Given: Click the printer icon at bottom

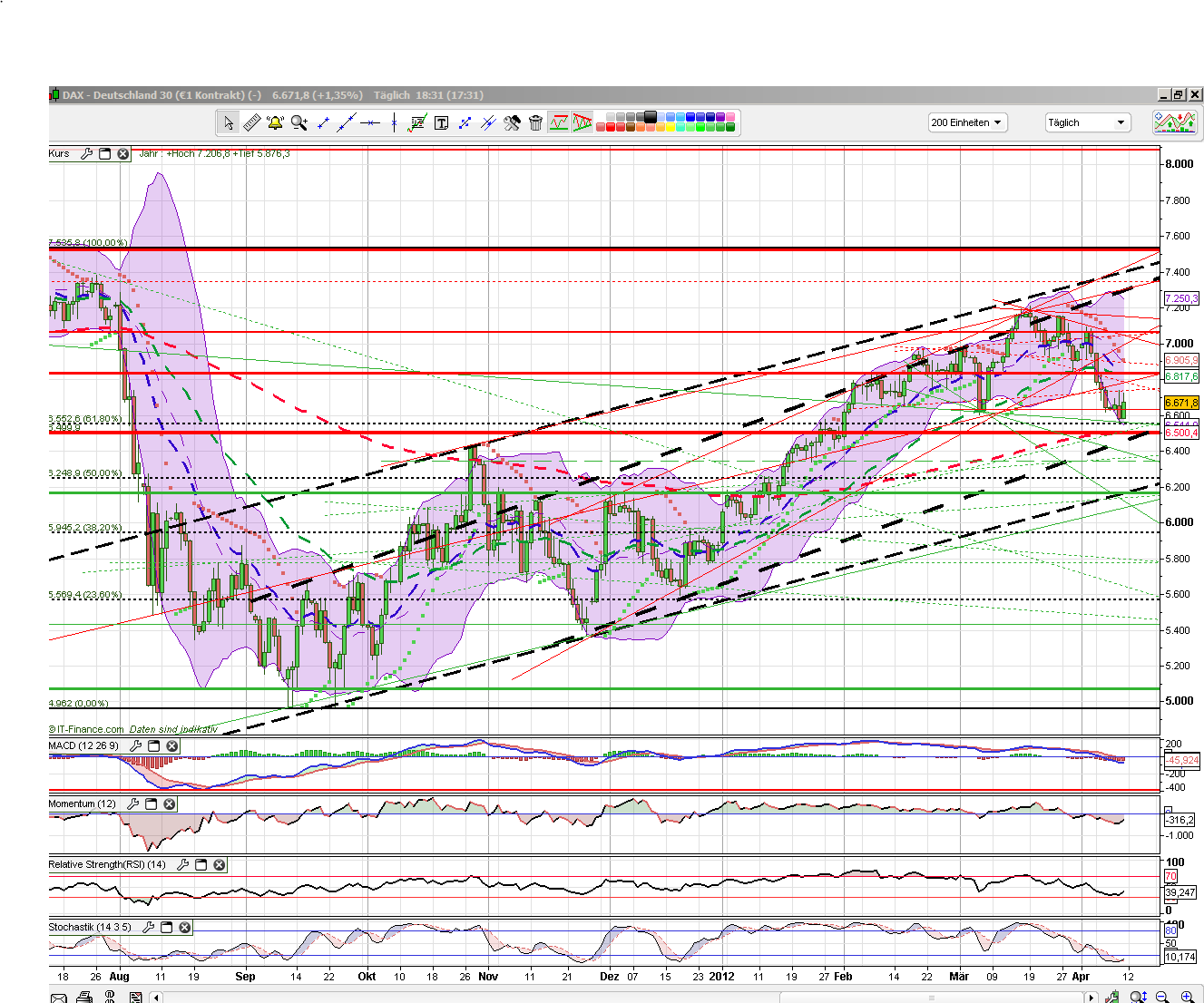Looking at the screenshot, I should tap(84, 998).
